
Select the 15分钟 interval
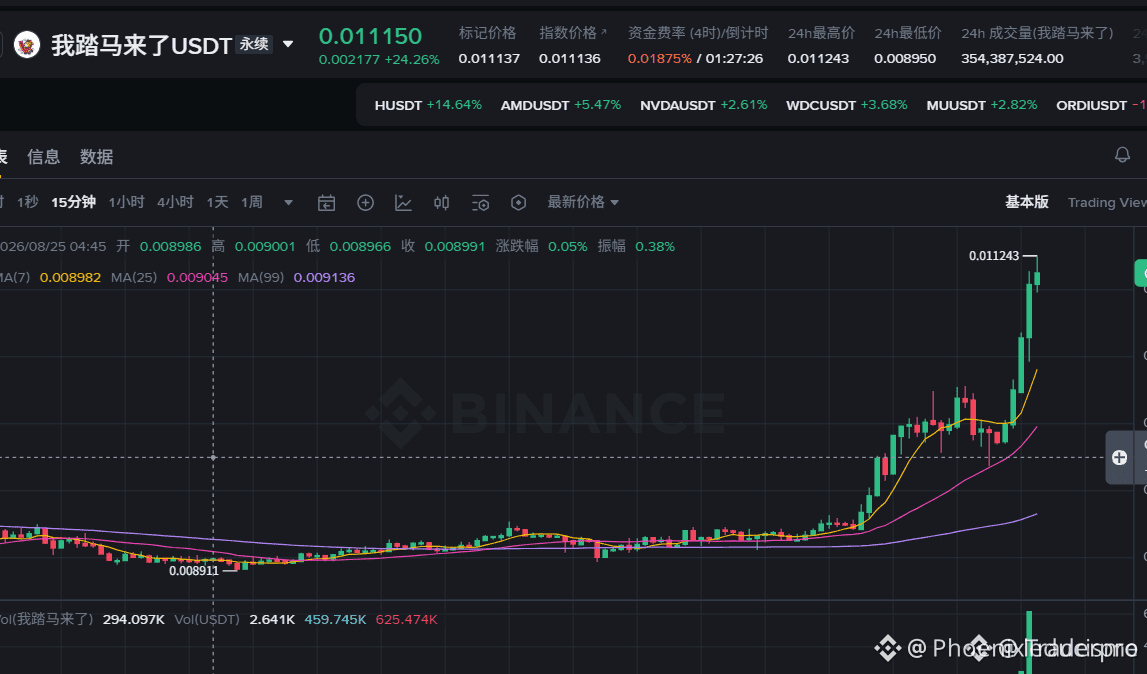[73, 202]
